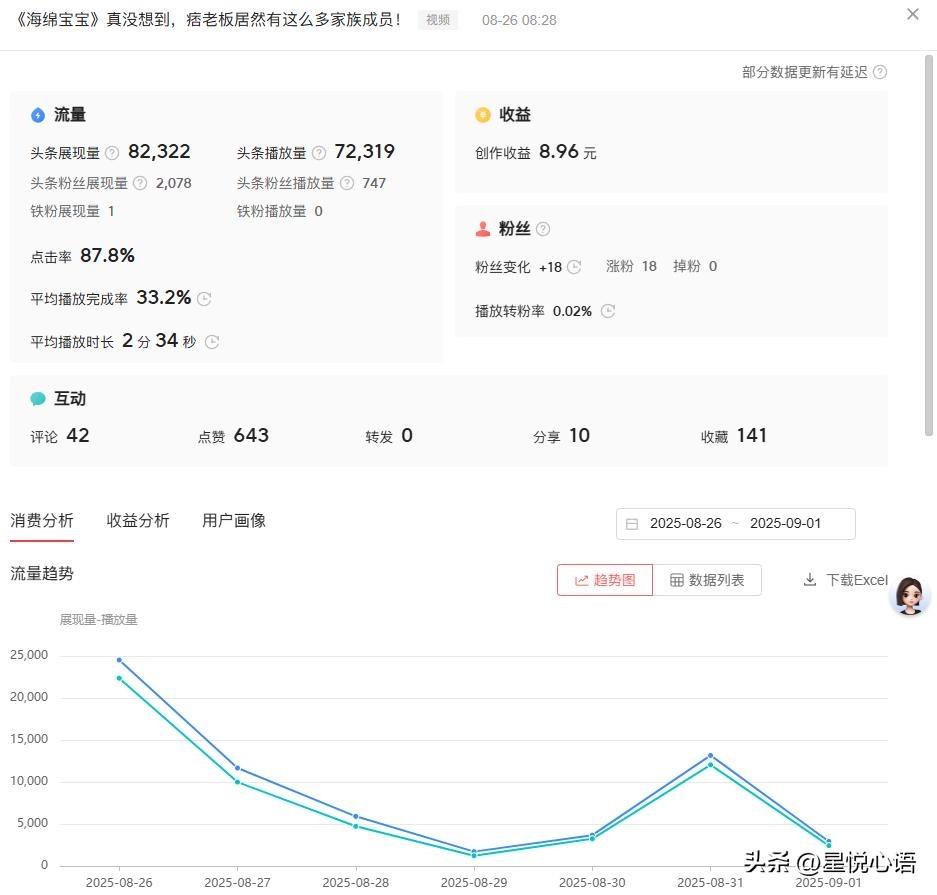Click help icon next to 头条展现量
The height and width of the screenshot is (895, 937).
coord(112,153)
